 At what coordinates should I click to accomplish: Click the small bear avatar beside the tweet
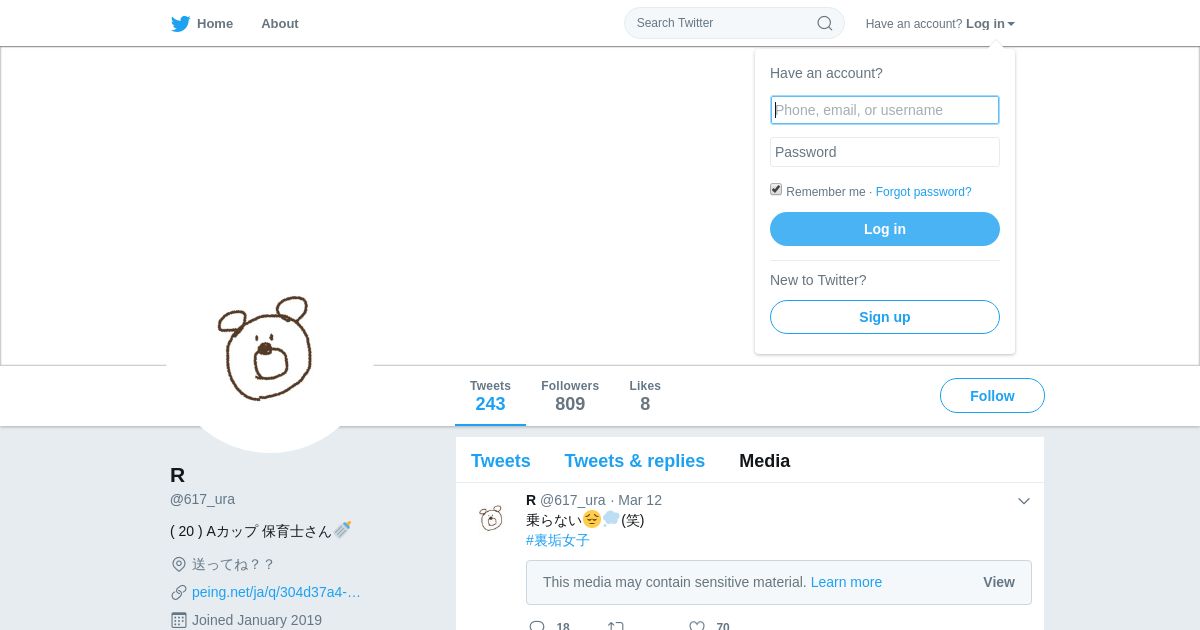490,517
